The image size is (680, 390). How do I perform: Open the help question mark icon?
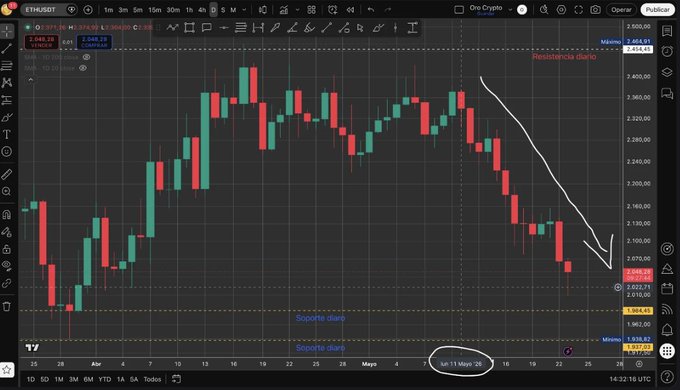coord(667,377)
